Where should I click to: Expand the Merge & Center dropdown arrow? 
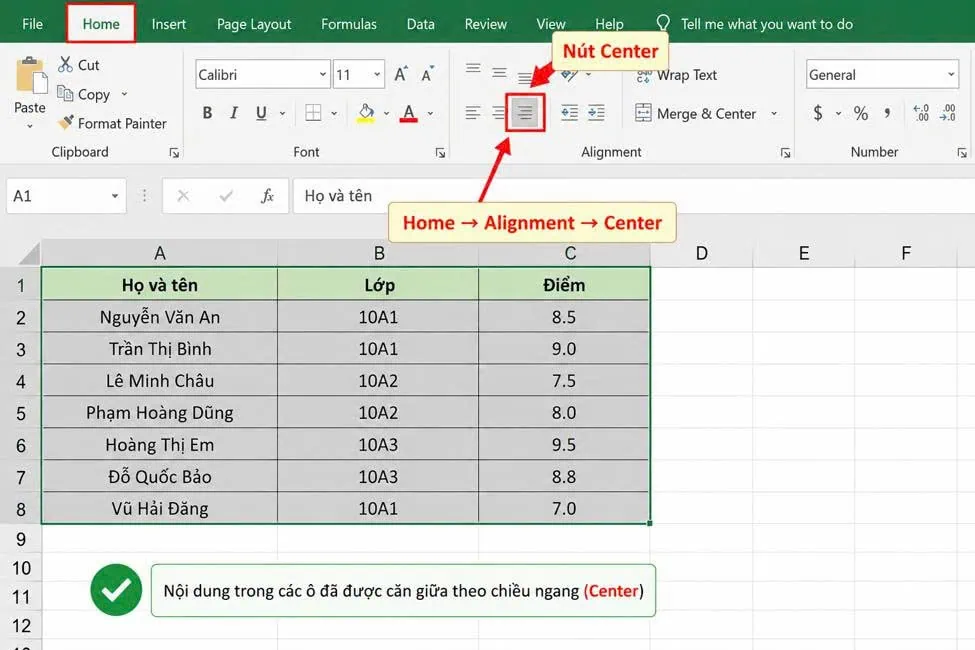click(774, 113)
